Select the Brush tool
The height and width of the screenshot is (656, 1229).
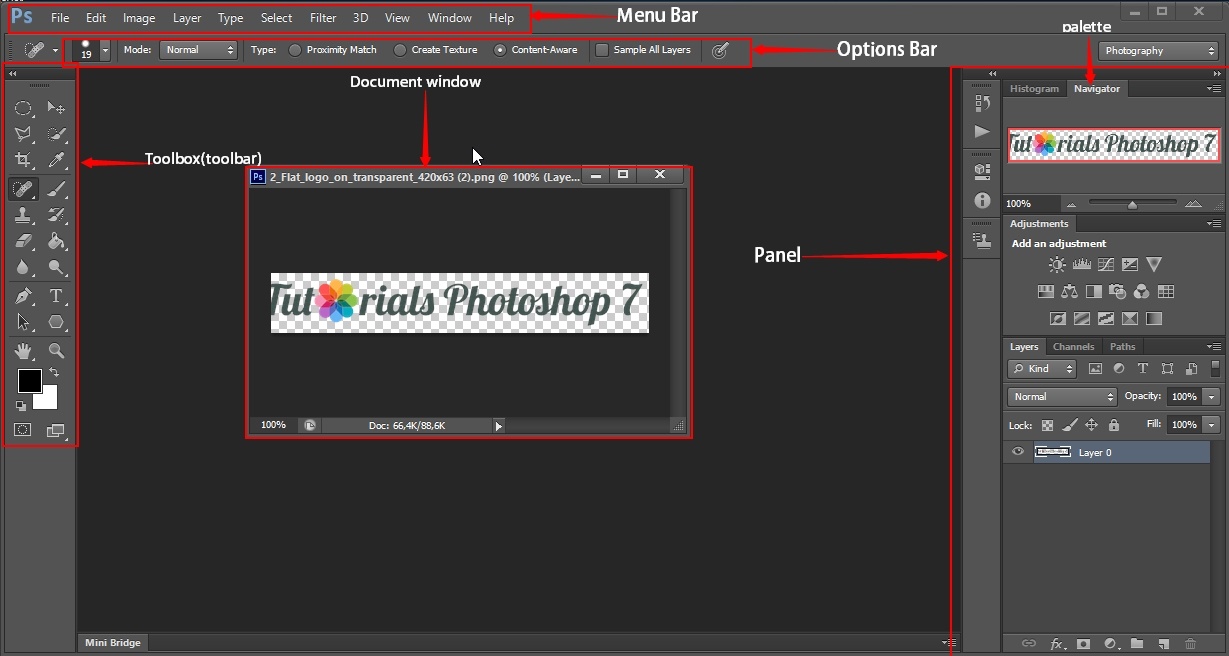click(57, 188)
